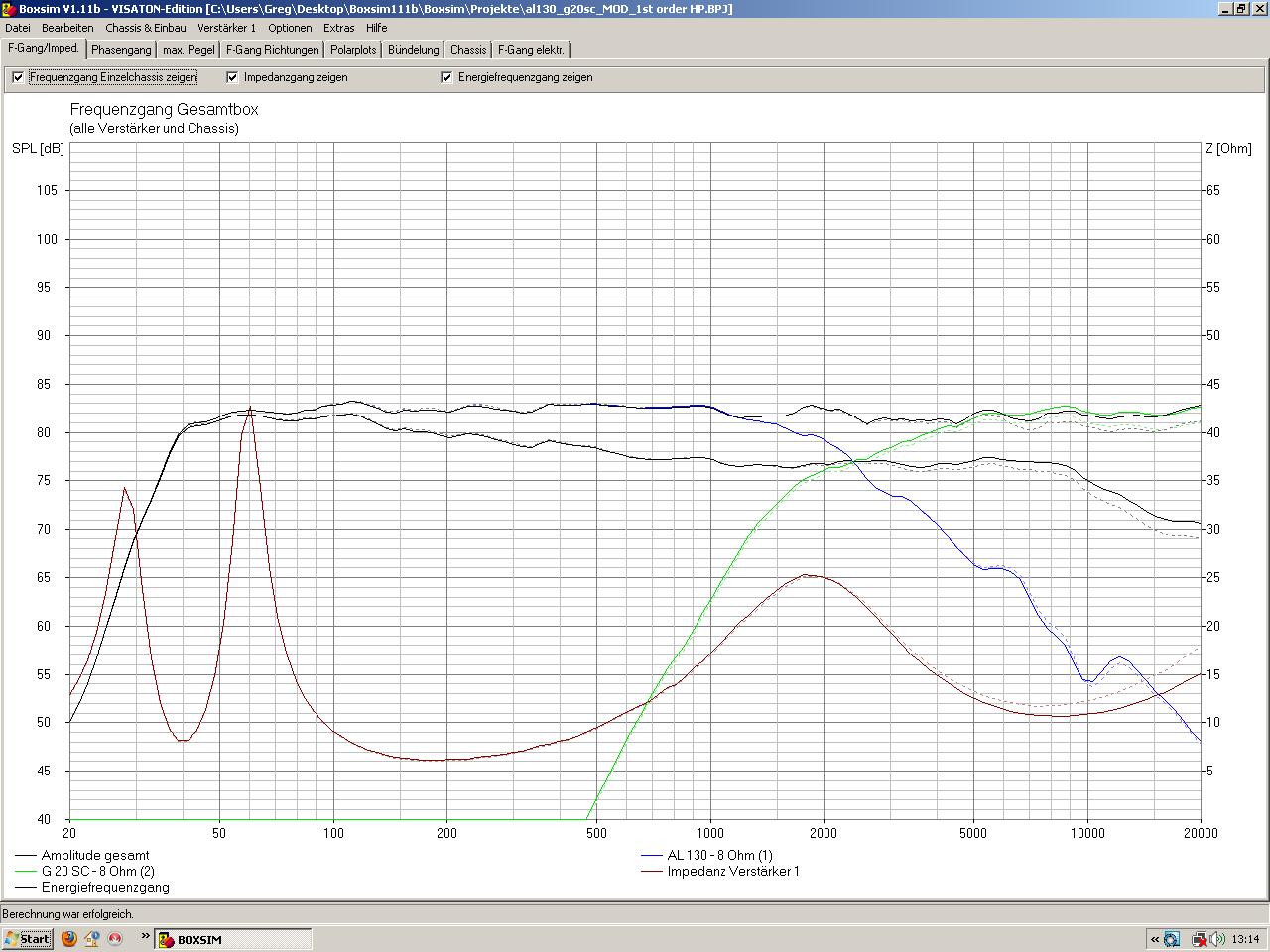
Task: Click the blue circular-arrows tray icon
Action: point(1173,938)
